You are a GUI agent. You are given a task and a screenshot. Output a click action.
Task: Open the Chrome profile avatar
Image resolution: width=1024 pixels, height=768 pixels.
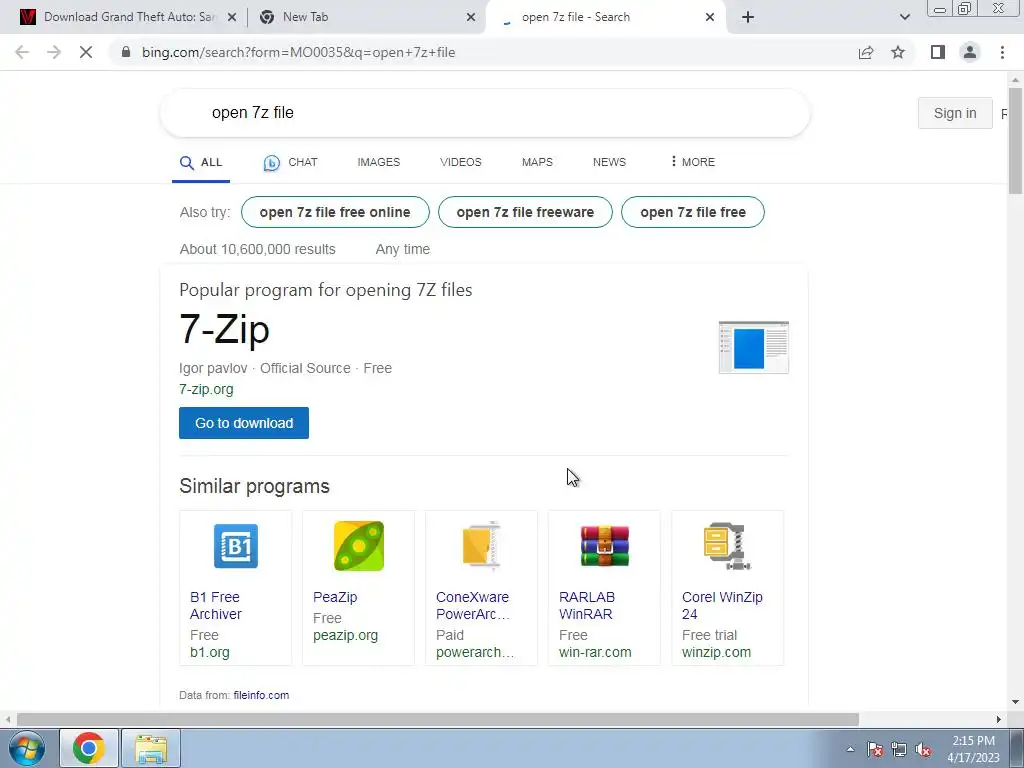[x=970, y=52]
